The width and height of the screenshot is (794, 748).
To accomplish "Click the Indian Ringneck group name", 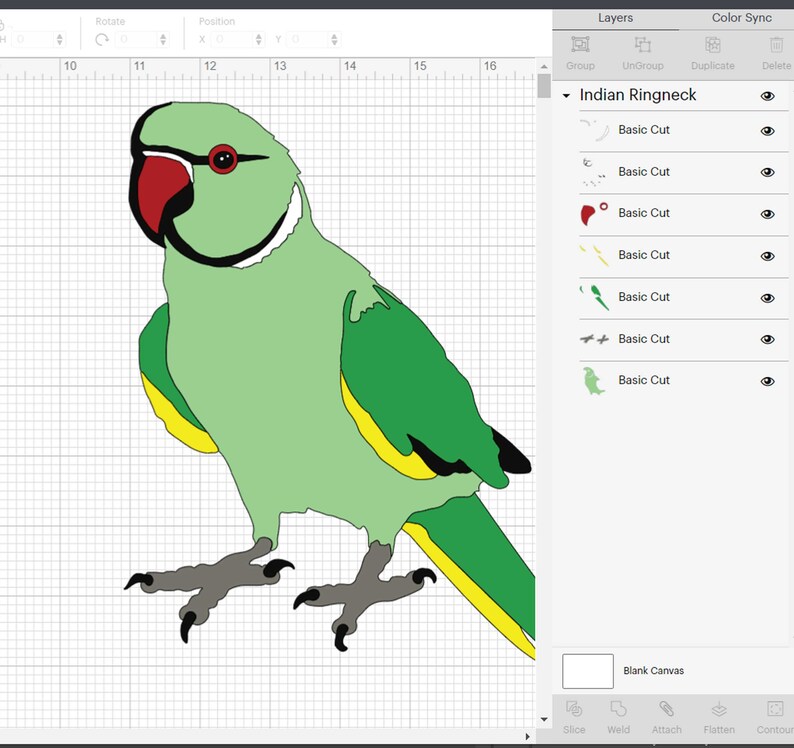I will point(638,95).
